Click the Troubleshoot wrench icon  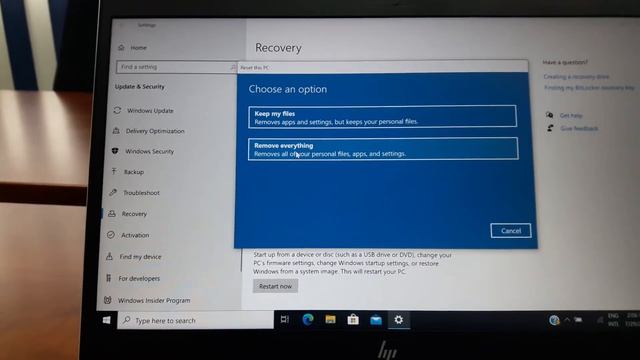(113, 192)
